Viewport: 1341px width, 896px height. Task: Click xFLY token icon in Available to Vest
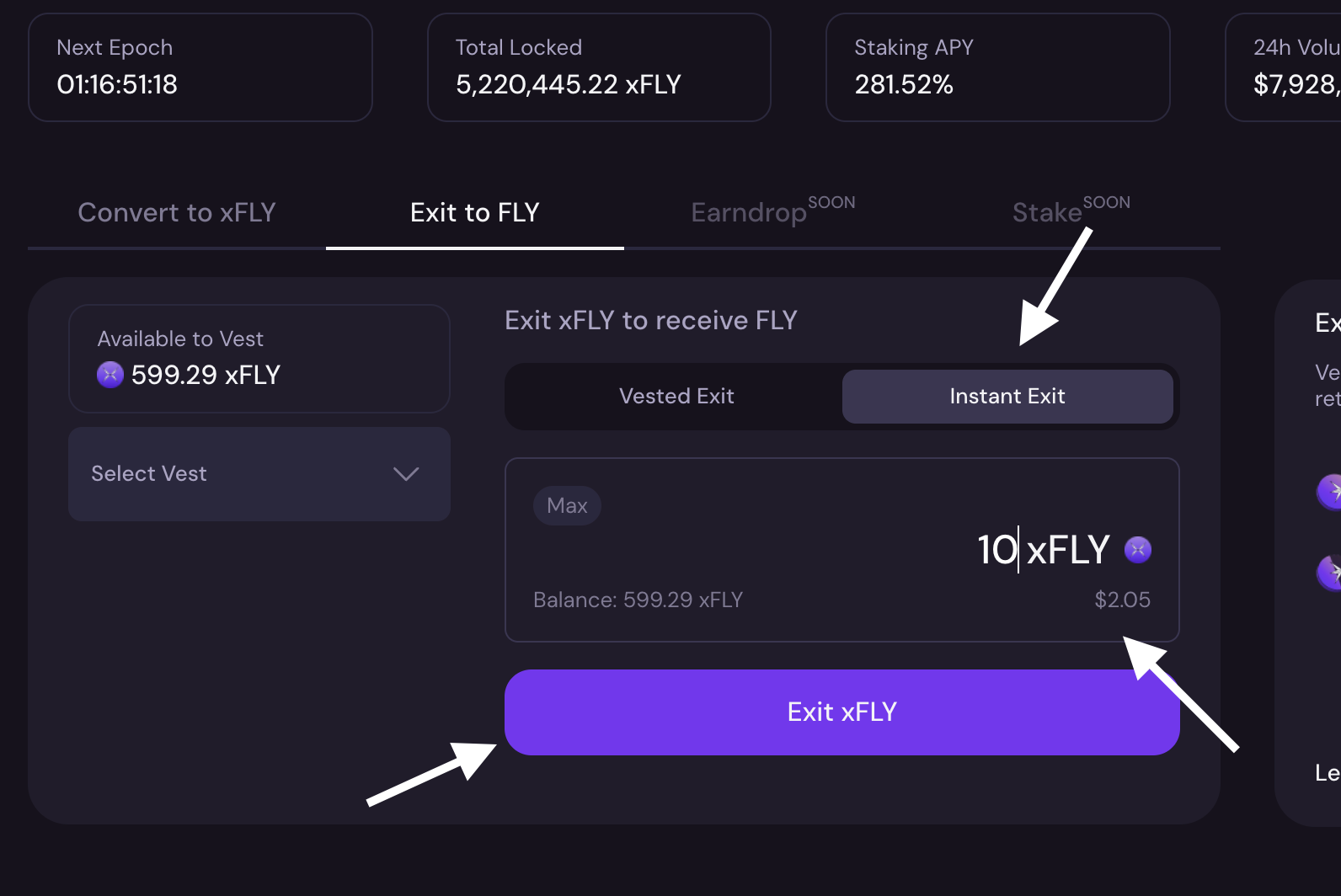tap(110, 374)
